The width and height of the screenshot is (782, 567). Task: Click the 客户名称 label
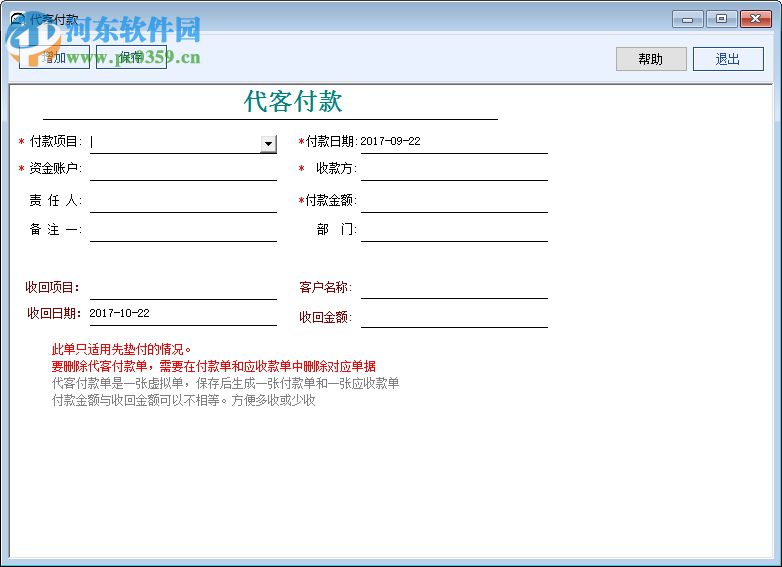coord(325,287)
